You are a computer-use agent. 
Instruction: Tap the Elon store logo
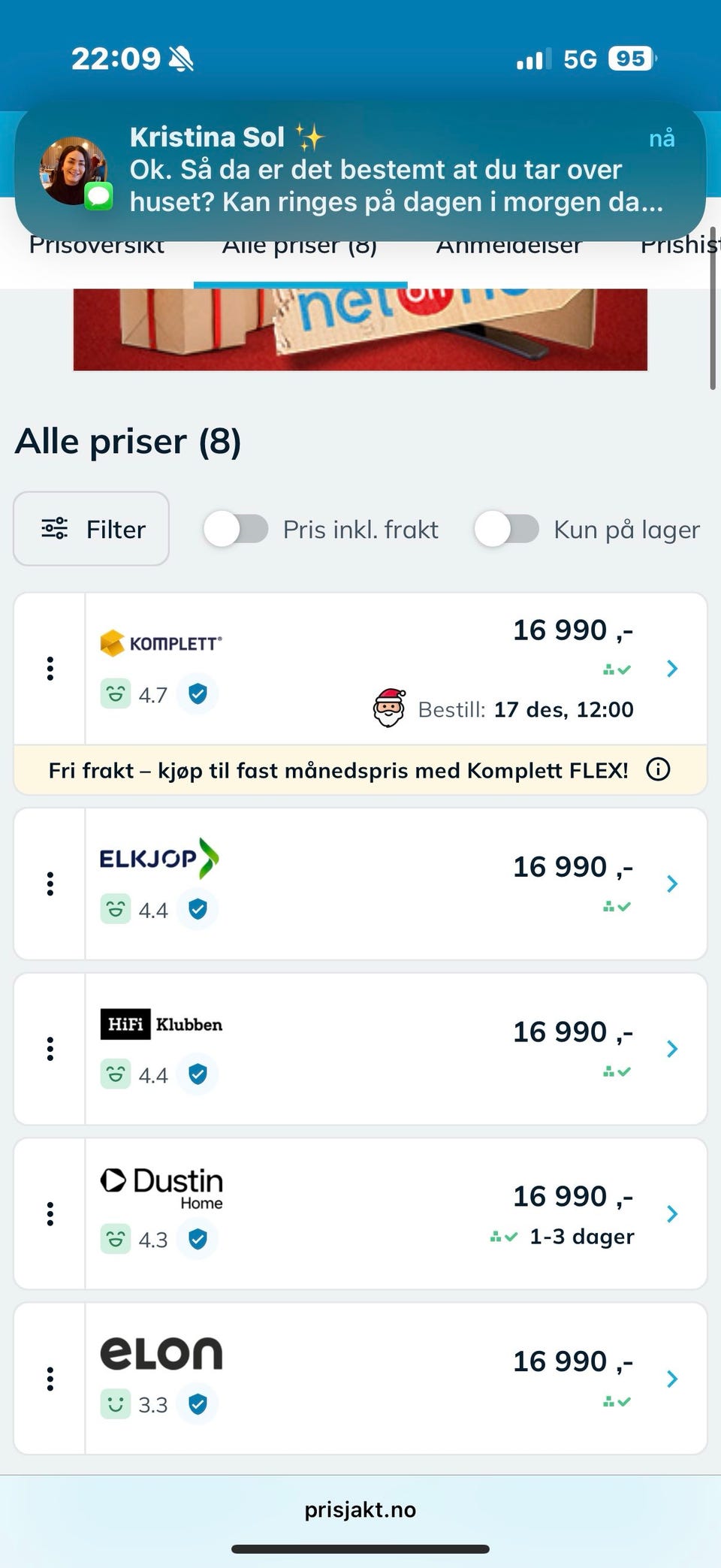[x=161, y=1354]
